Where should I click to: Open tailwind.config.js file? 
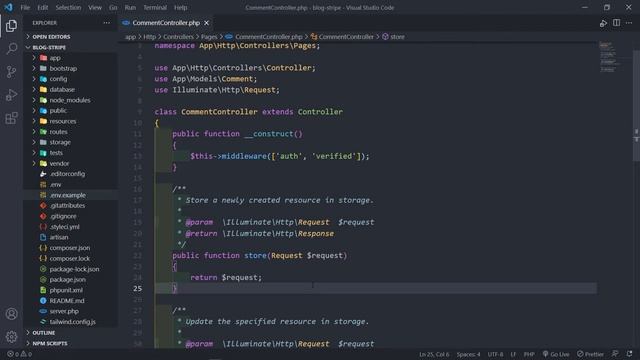click(72, 322)
